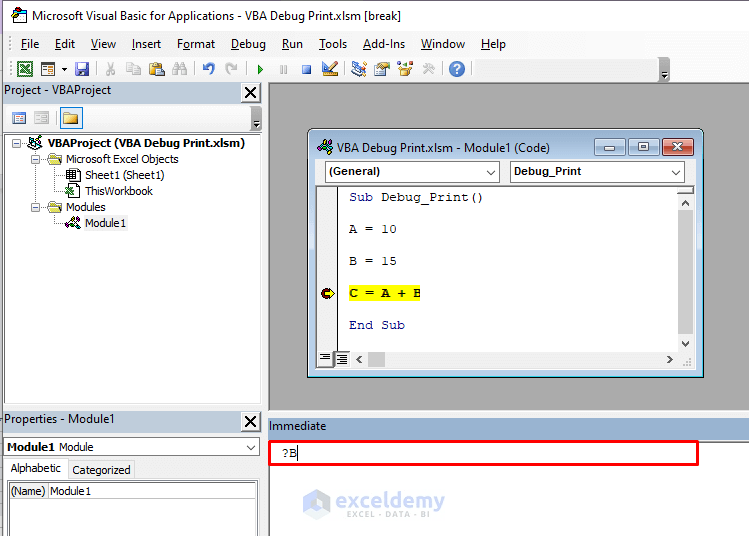The height and width of the screenshot is (536, 749).
Task: Collapse Microsoft Excel Objects folder
Action: [35, 159]
